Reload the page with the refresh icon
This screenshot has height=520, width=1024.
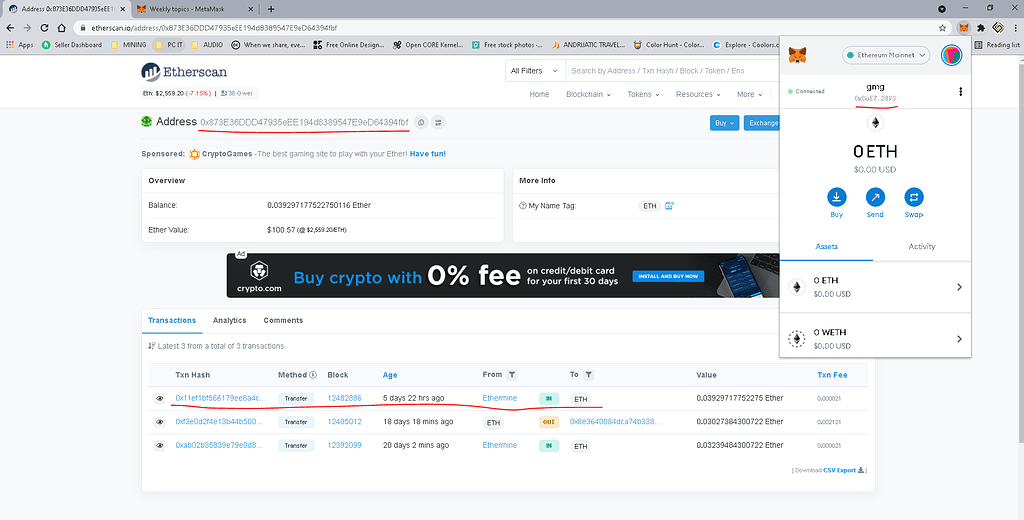[44, 28]
